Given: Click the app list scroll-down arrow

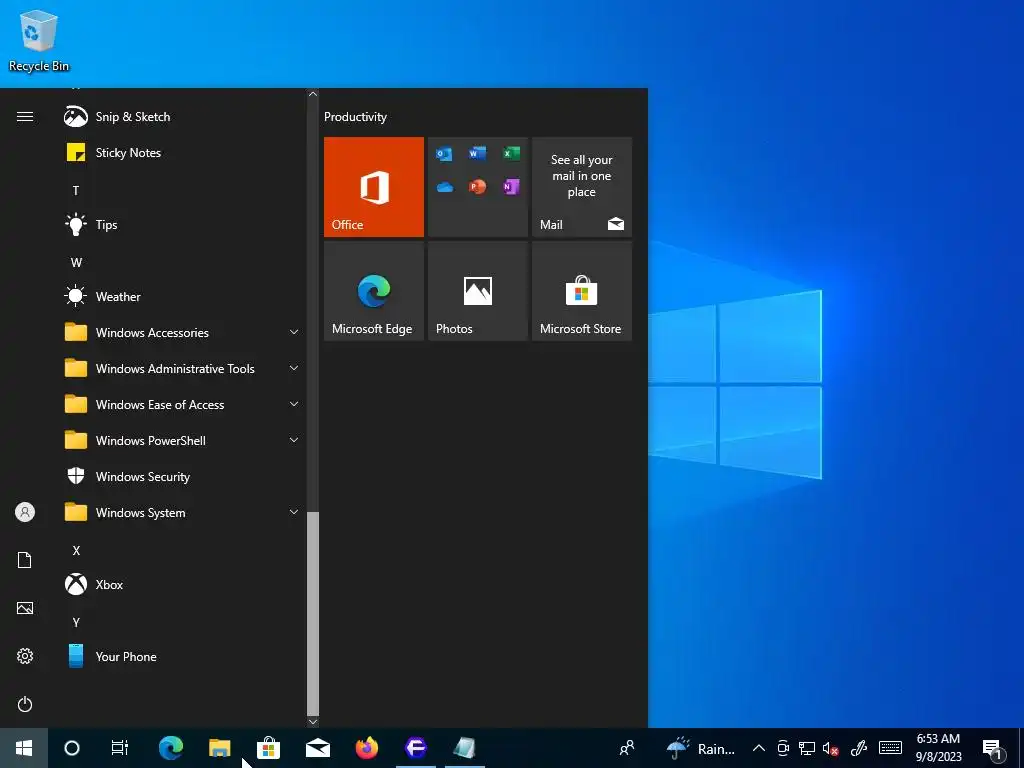Looking at the screenshot, I should [x=313, y=722].
